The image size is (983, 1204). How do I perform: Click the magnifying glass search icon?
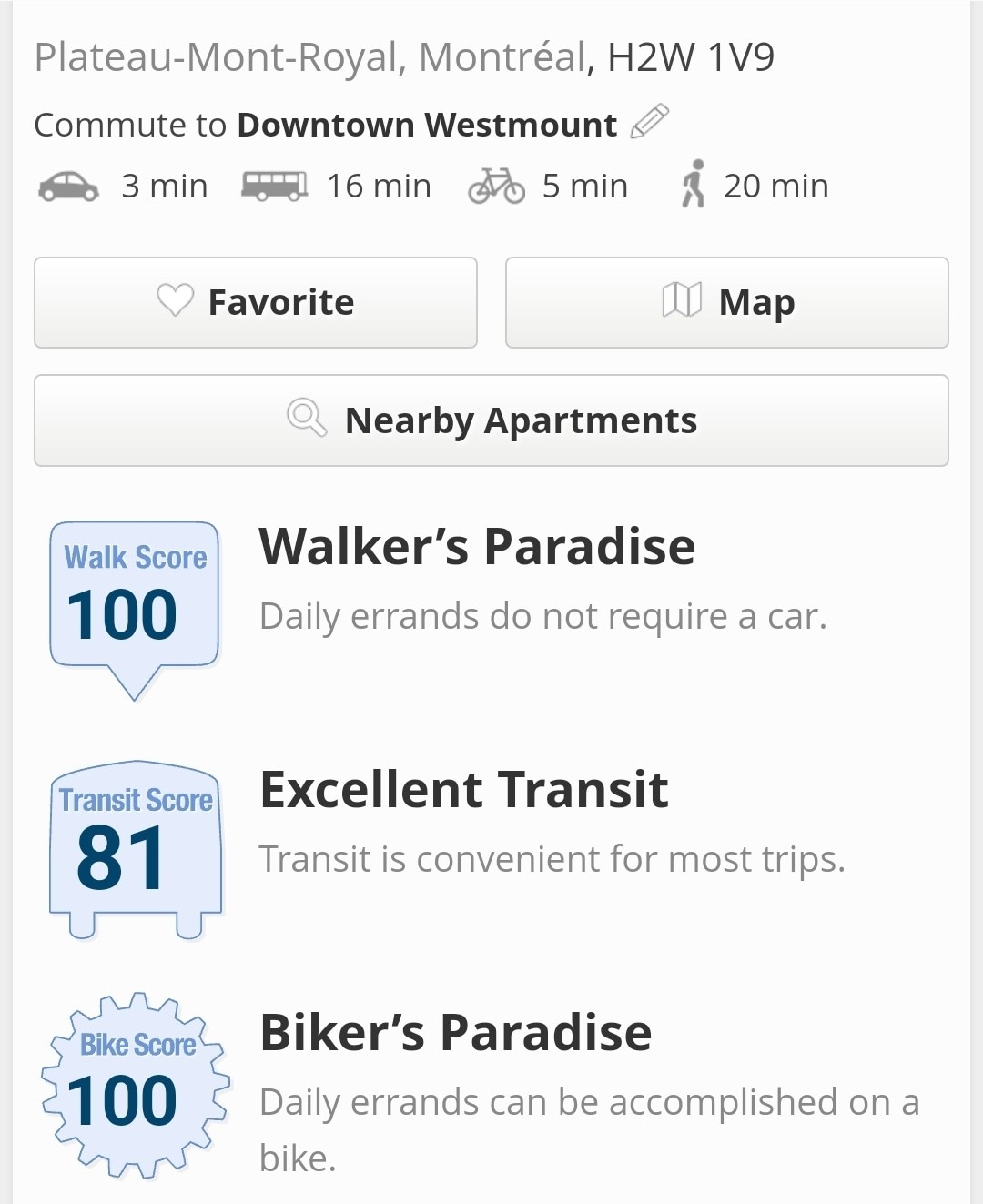307,419
